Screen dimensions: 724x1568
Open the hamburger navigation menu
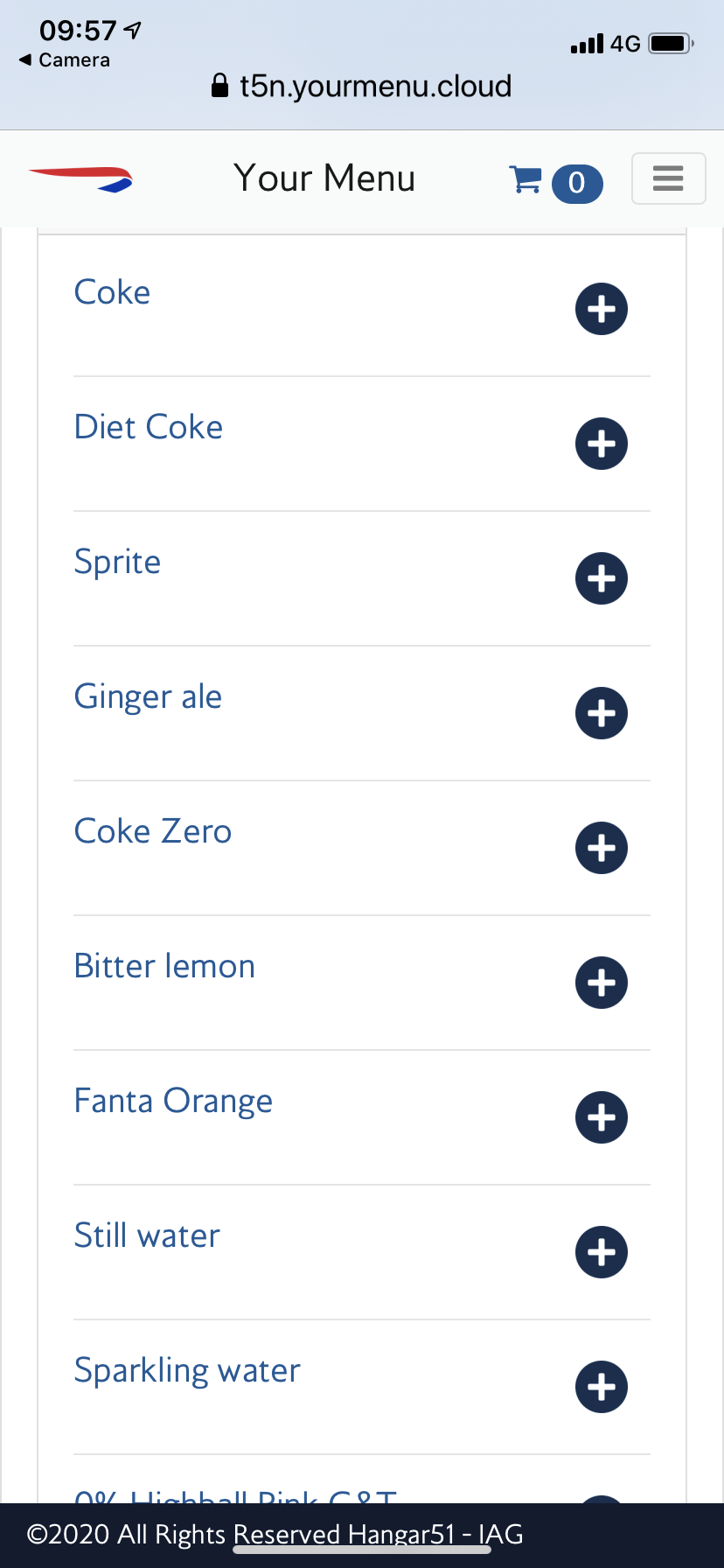[x=668, y=178]
